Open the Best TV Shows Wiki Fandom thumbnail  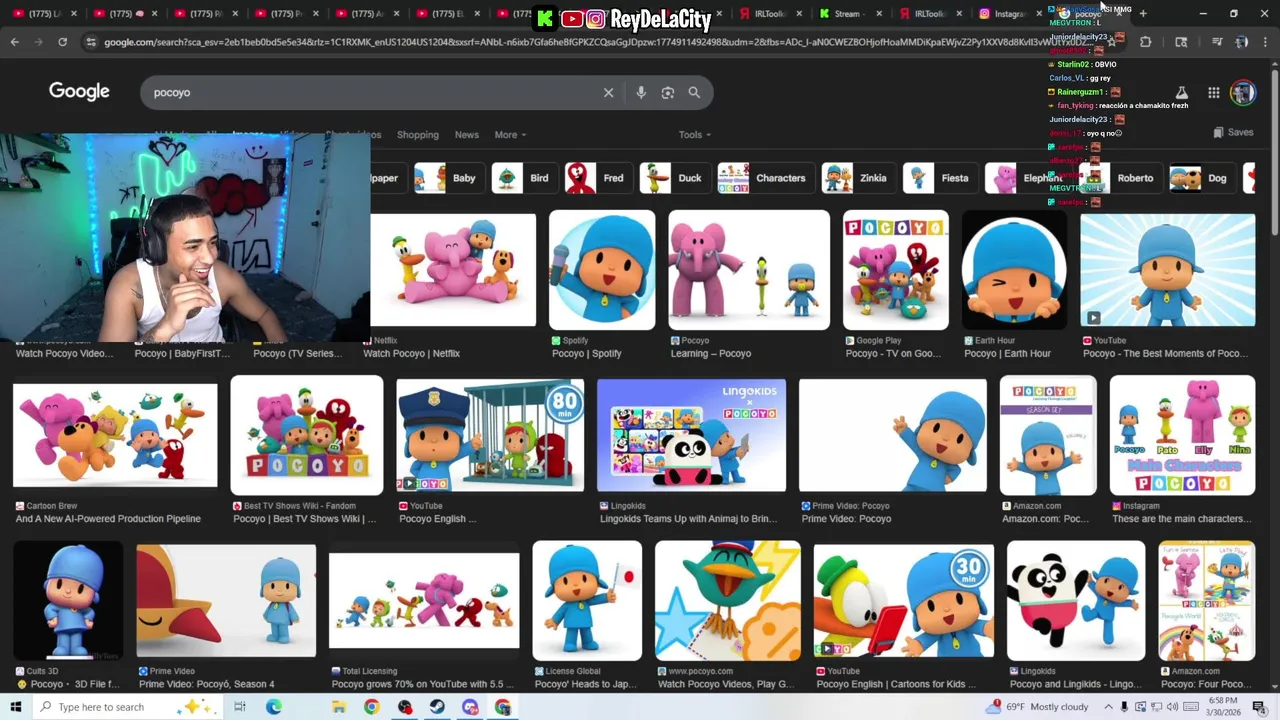point(307,435)
